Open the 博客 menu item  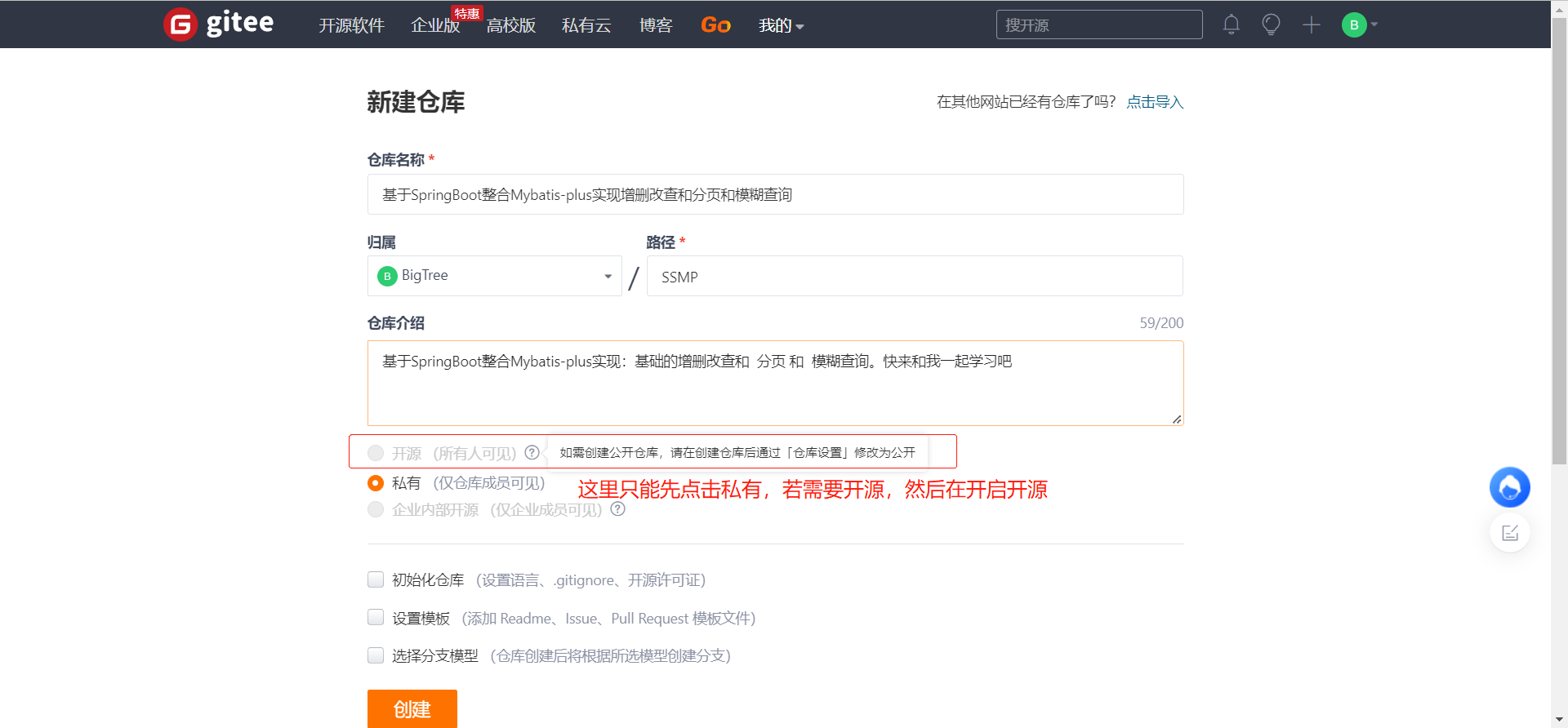(x=656, y=25)
